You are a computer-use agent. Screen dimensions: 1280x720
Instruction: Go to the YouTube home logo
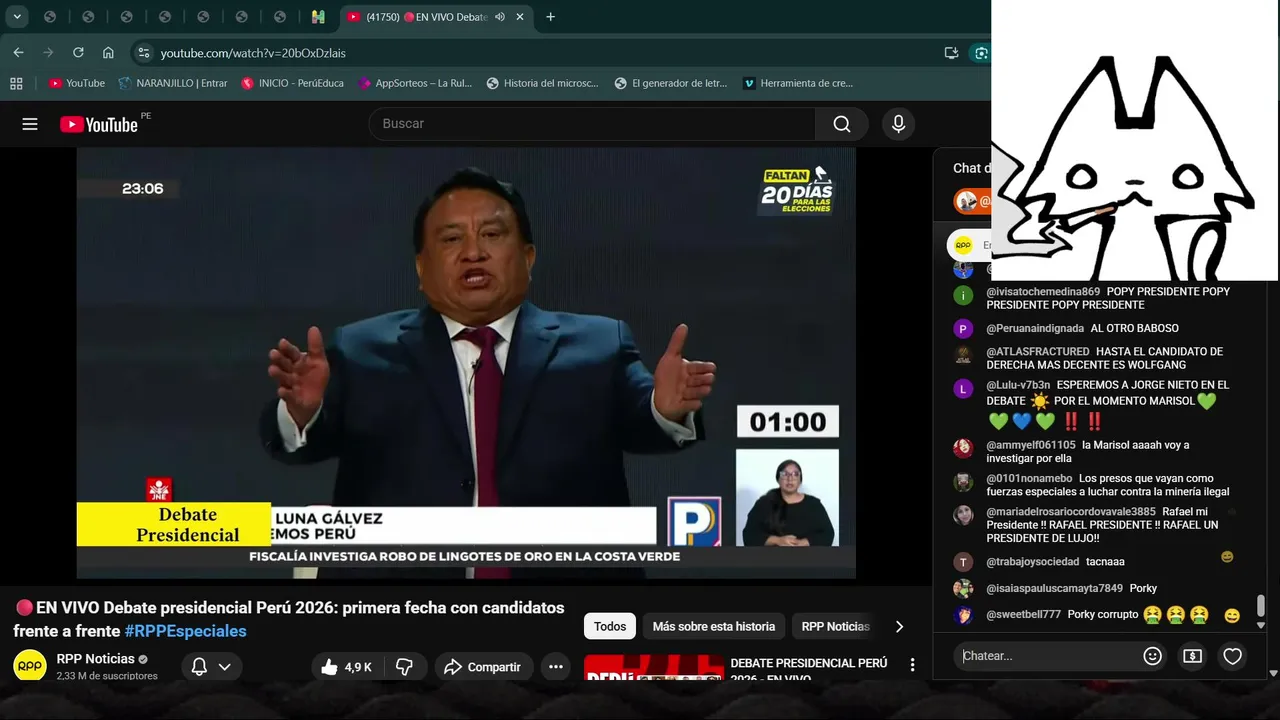99,124
